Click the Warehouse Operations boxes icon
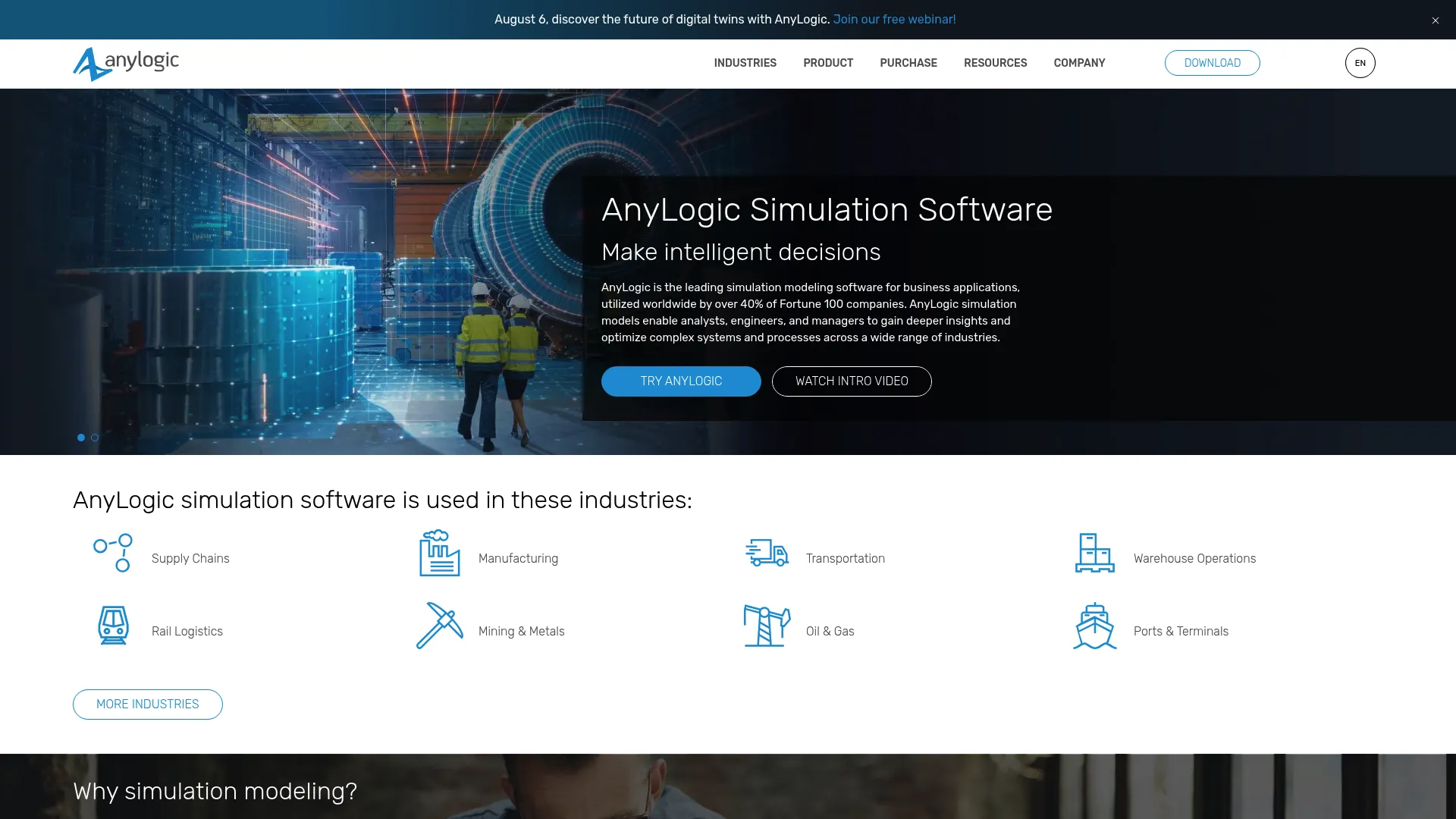This screenshot has height=819, width=1456. click(1094, 553)
